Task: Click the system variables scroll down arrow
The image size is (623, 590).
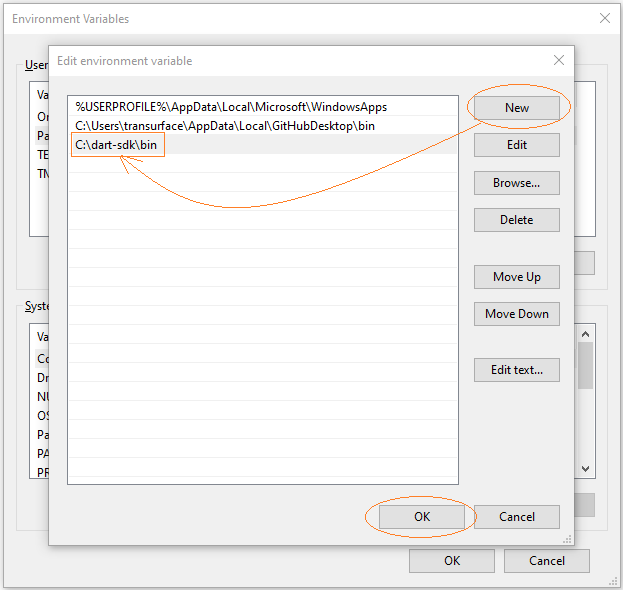Action: (585, 469)
